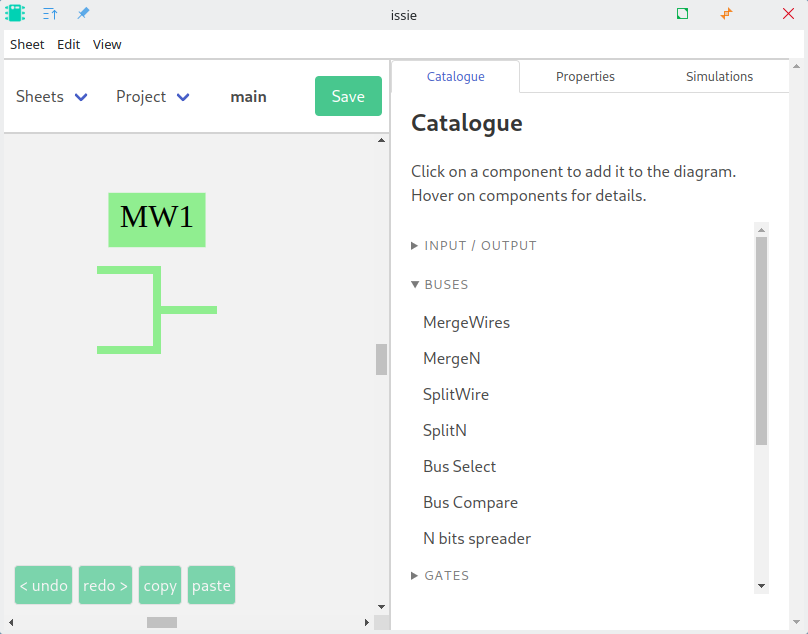
Task: Click the issie chip app icon
Action: coord(15,14)
